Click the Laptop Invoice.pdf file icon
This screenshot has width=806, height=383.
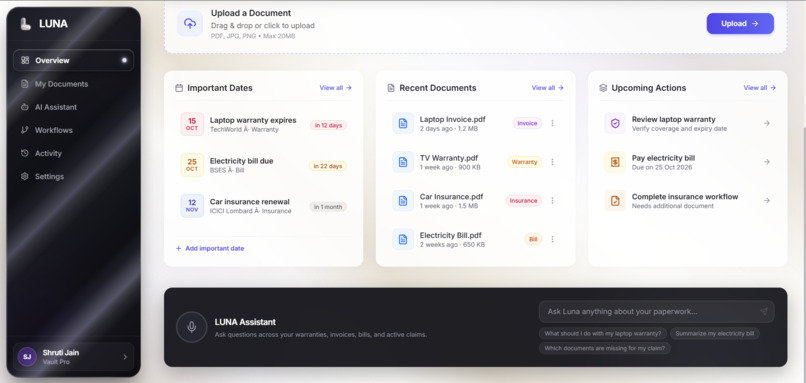click(x=403, y=123)
